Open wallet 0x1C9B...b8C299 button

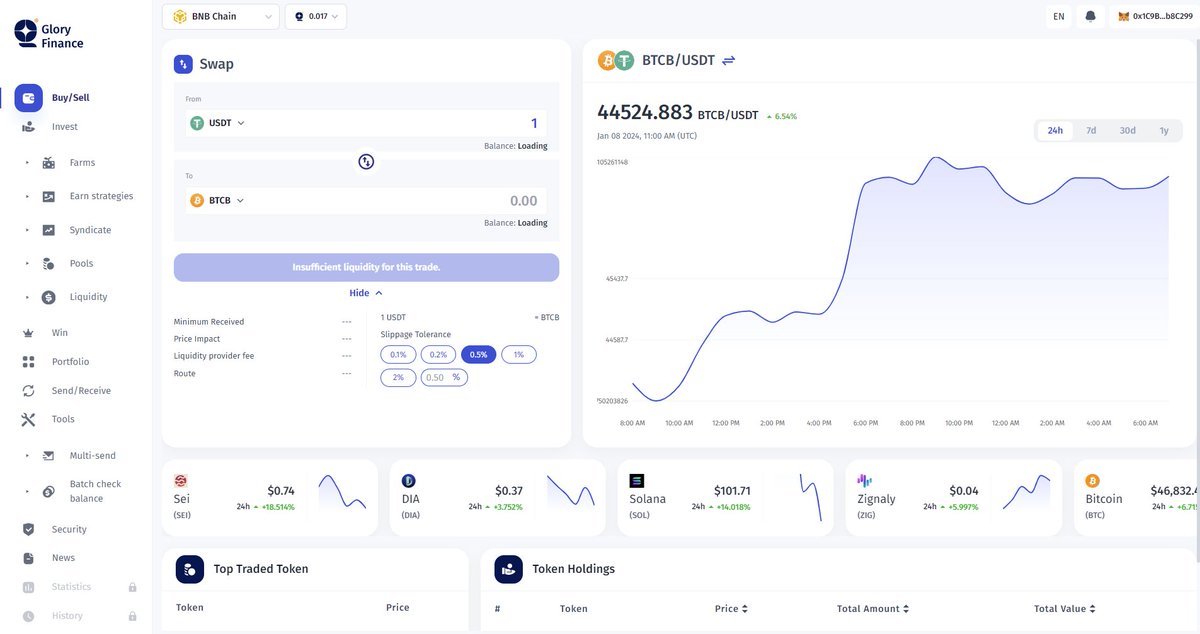[1153, 16]
